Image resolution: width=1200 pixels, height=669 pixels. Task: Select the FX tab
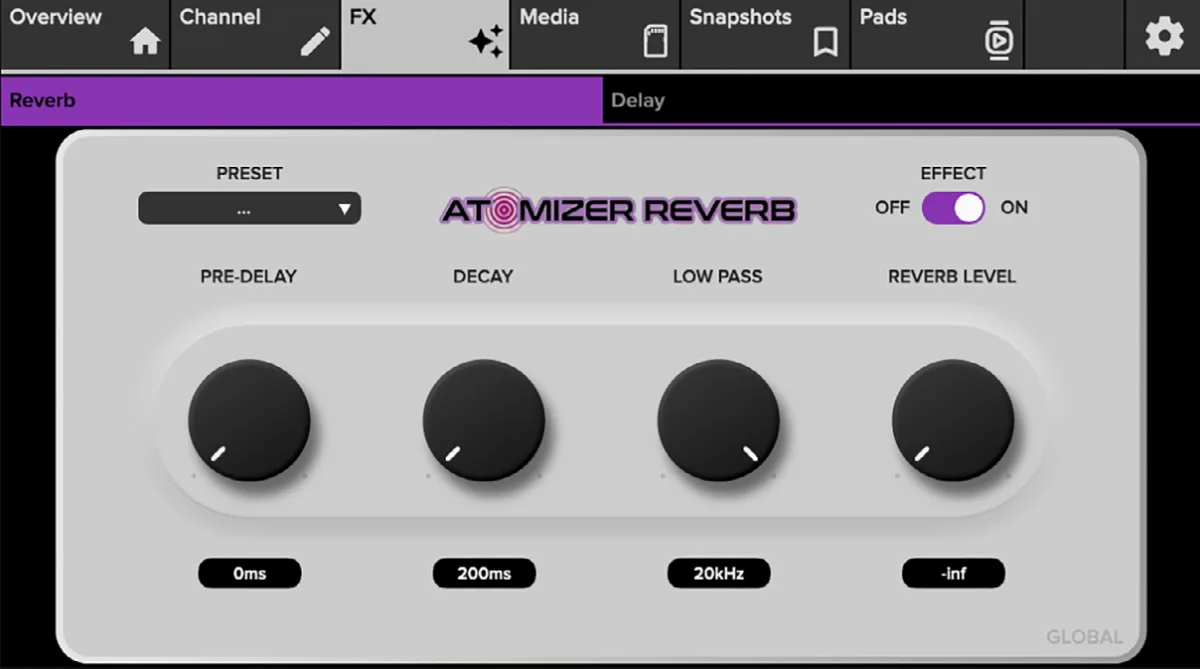click(425, 35)
